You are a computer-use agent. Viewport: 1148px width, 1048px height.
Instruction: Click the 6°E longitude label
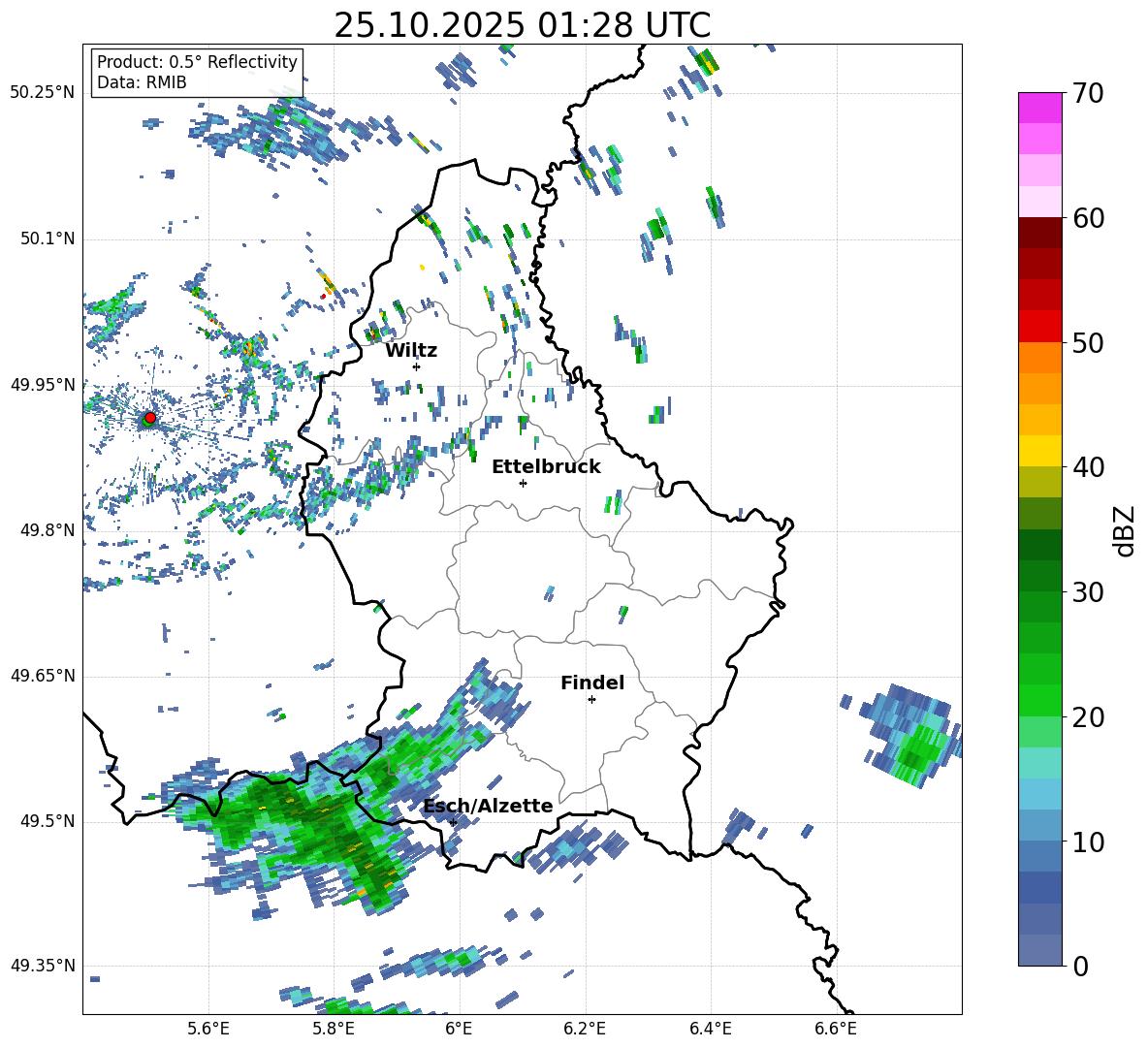click(x=459, y=1029)
